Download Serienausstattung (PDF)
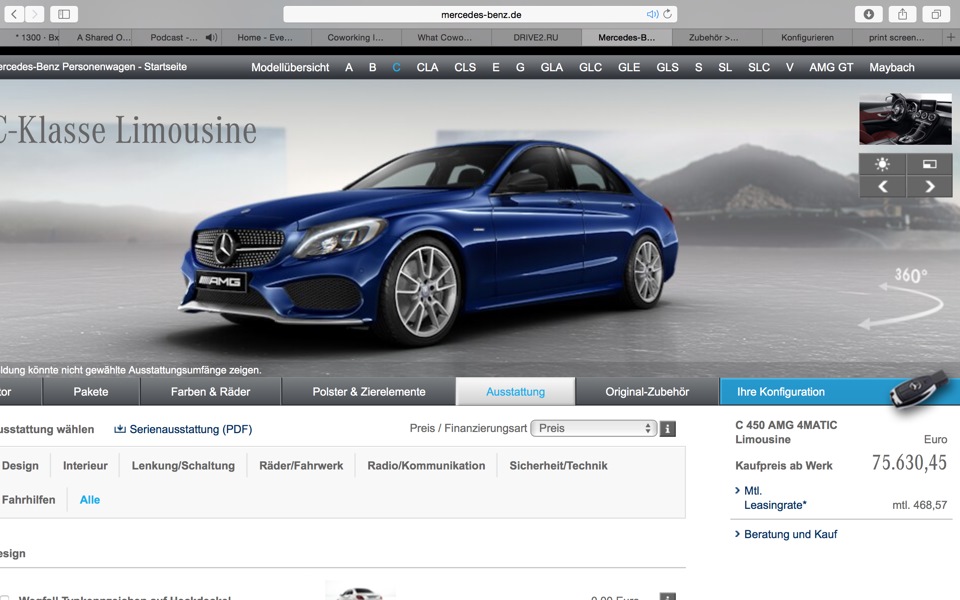The width and height of the screenshot is (960, 600). pyautogui.click(x=183, y=429)
